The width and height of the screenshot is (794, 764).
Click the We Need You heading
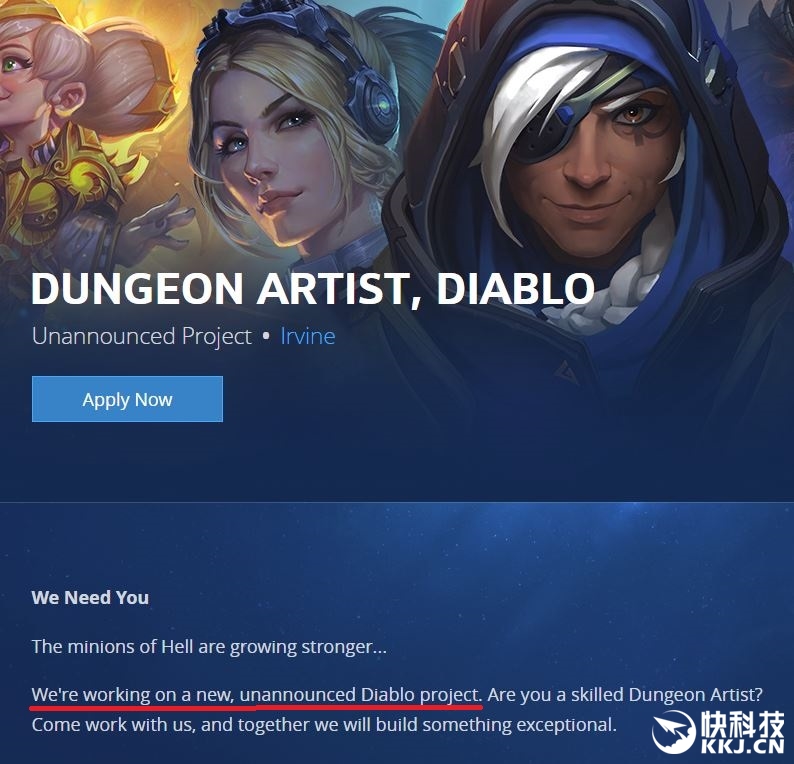90,597
